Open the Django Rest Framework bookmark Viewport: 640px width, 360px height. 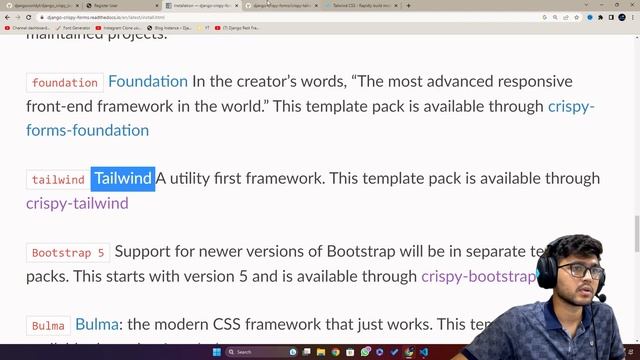[x=237, y=28]
